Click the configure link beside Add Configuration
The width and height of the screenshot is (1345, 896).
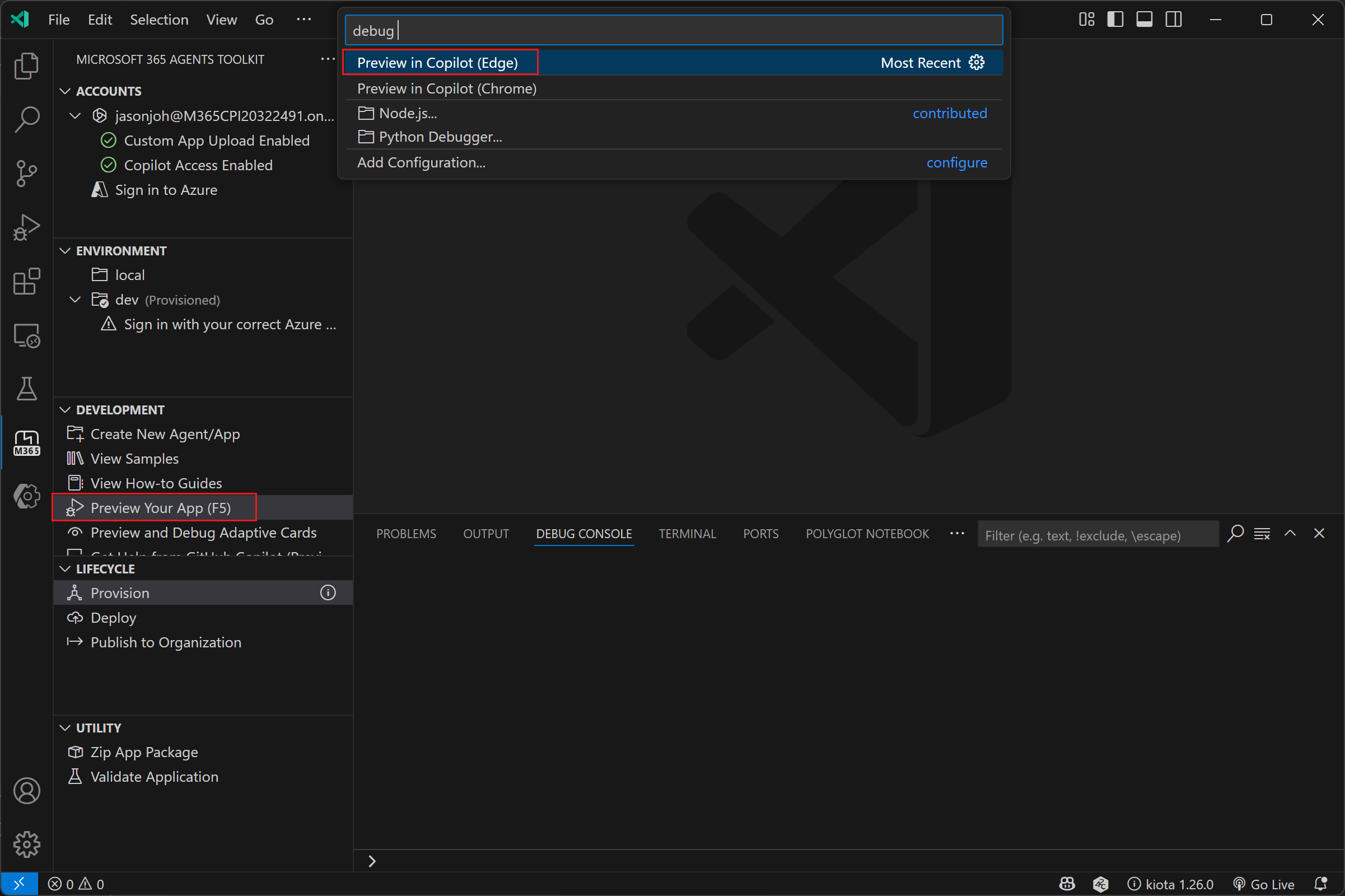coord(956,163)
